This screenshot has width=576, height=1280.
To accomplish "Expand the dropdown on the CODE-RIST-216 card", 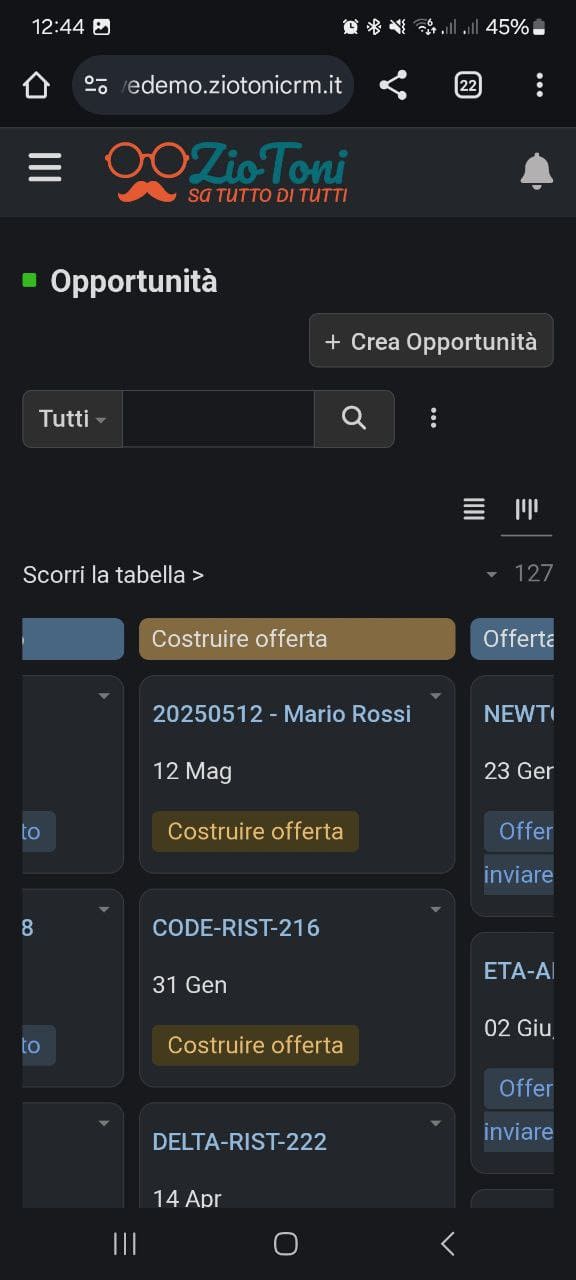I will coord(435,909).
